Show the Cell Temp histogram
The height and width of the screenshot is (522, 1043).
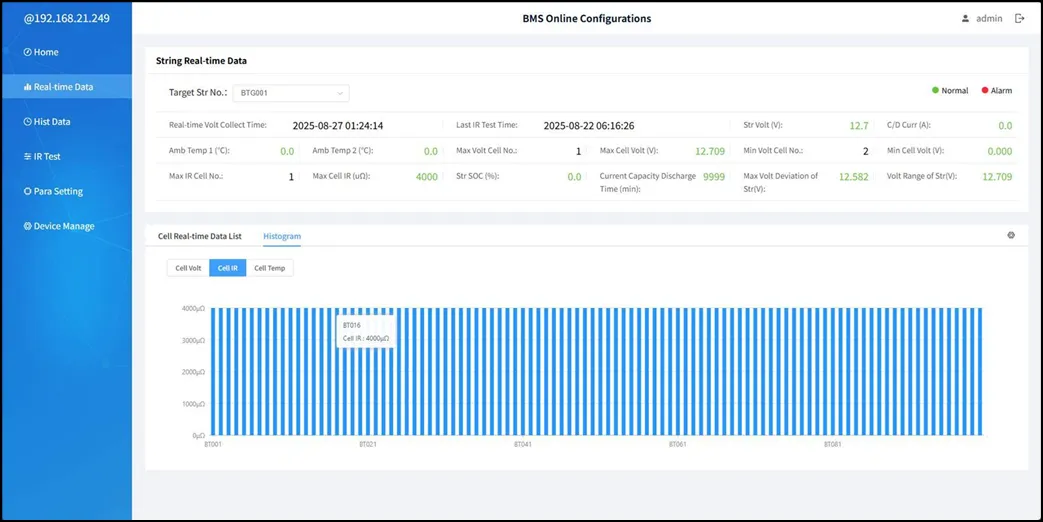269,268
